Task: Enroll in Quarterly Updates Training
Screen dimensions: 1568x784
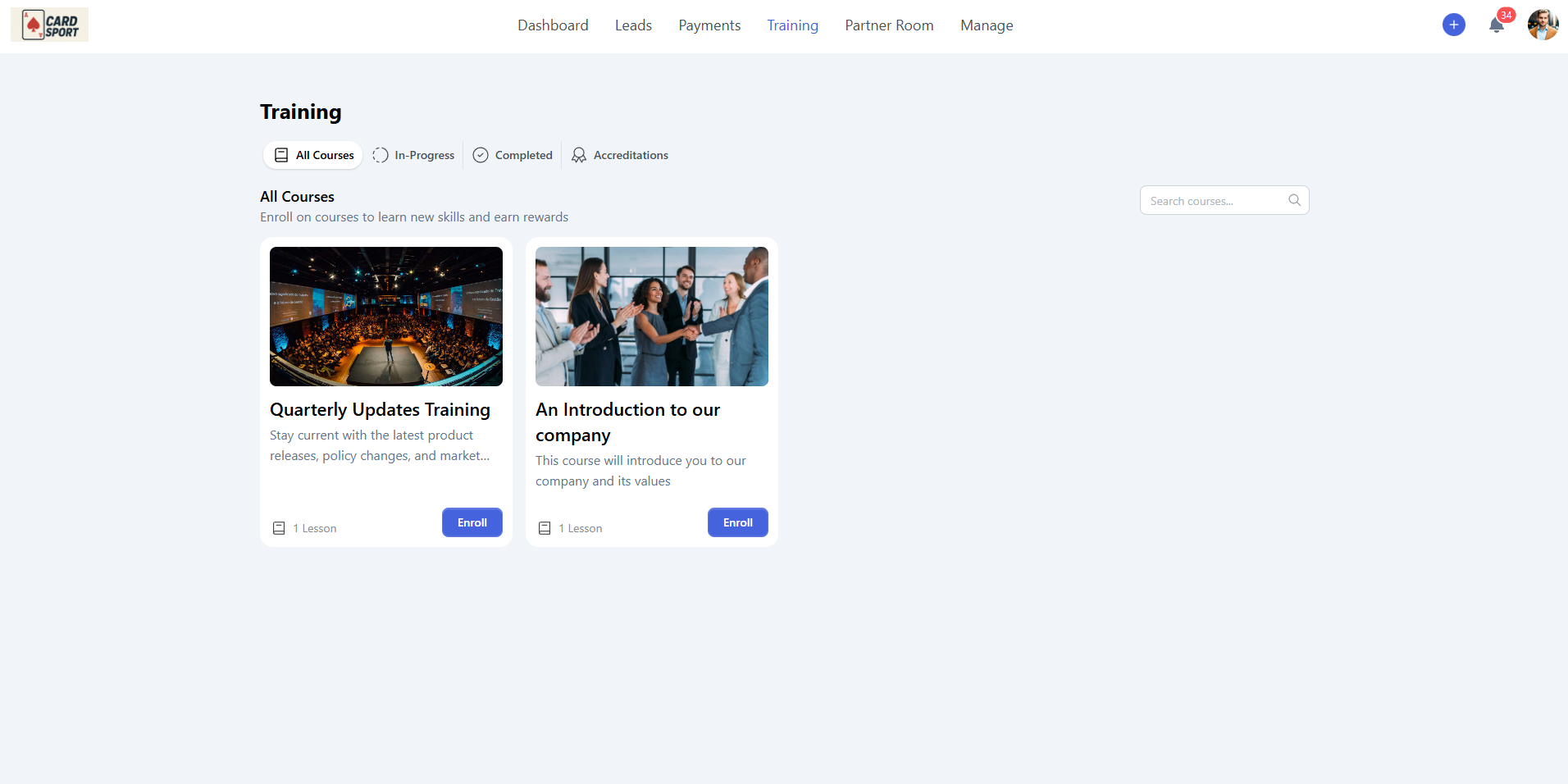Action: 472,522
